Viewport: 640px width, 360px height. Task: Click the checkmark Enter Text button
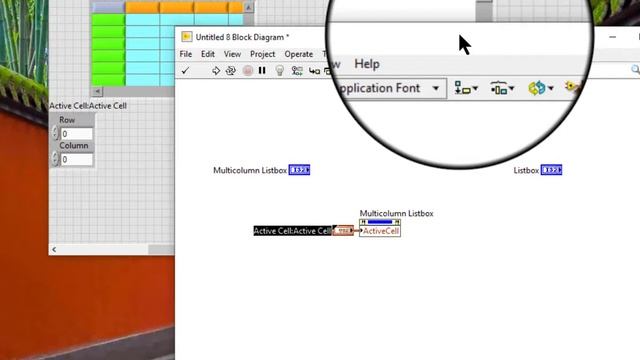pyautogui.click(x=185, y=71)
